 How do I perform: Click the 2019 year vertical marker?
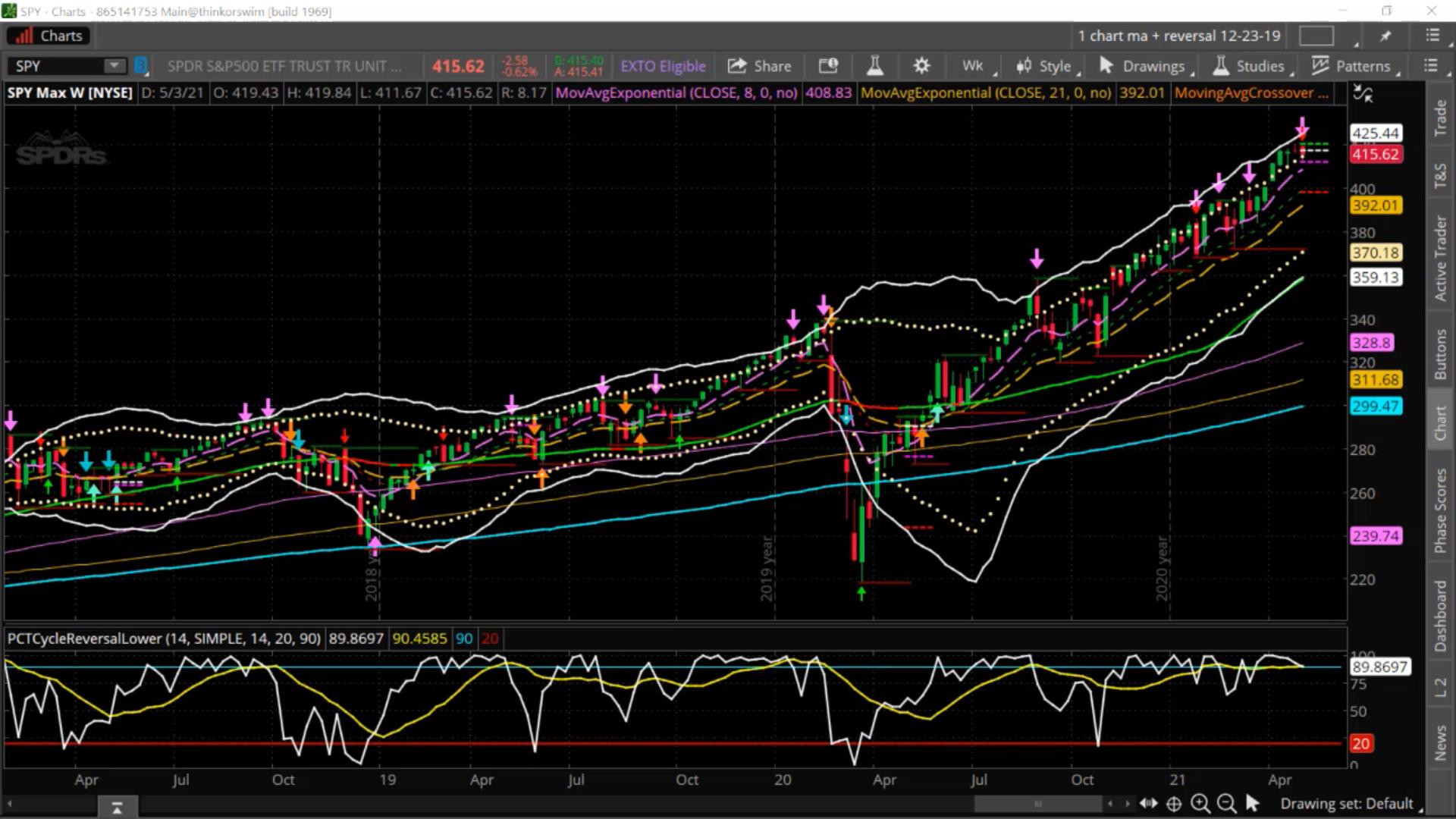[x=767, y=569]
